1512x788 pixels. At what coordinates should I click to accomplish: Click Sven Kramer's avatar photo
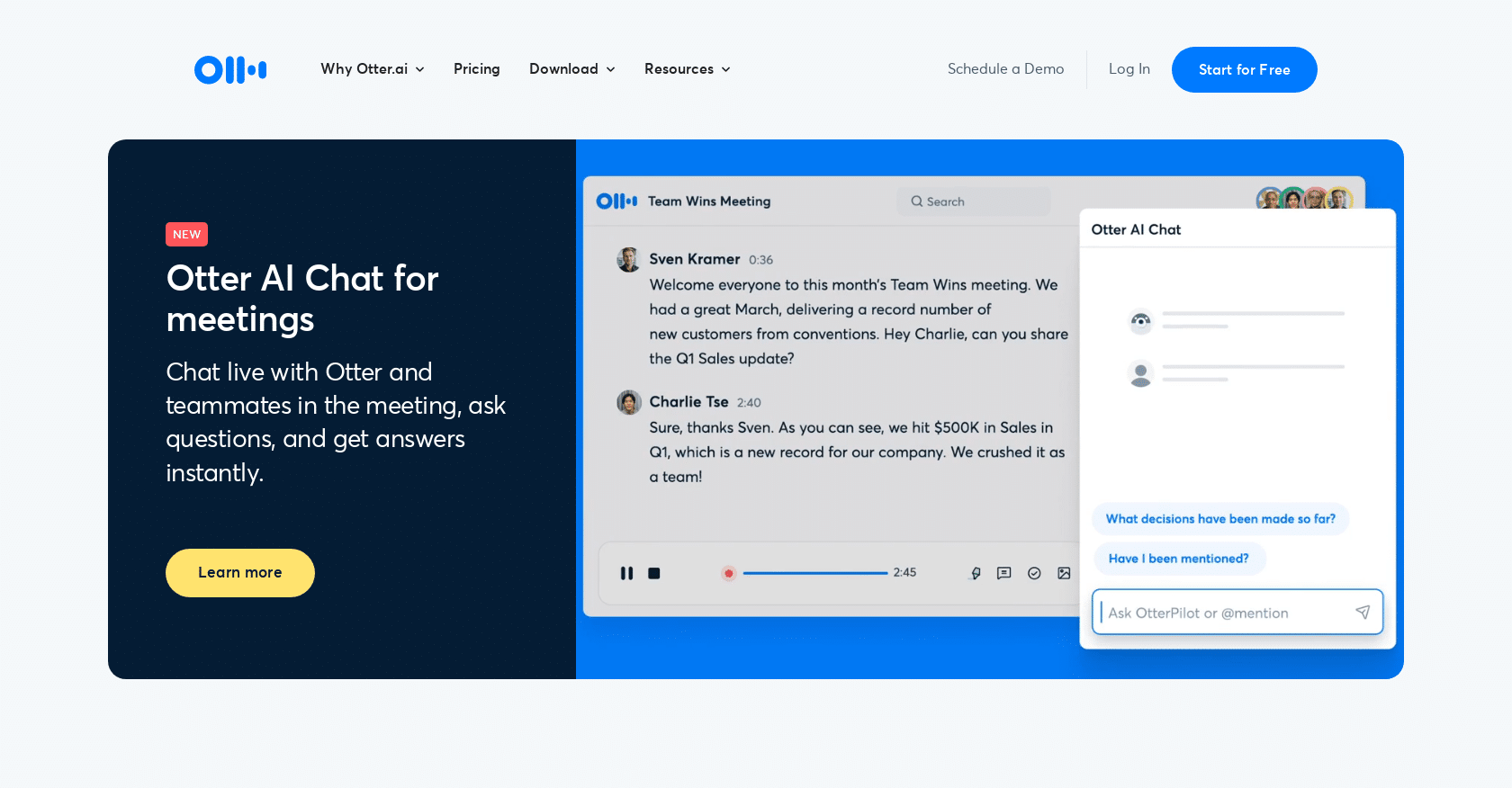(628, 260)
